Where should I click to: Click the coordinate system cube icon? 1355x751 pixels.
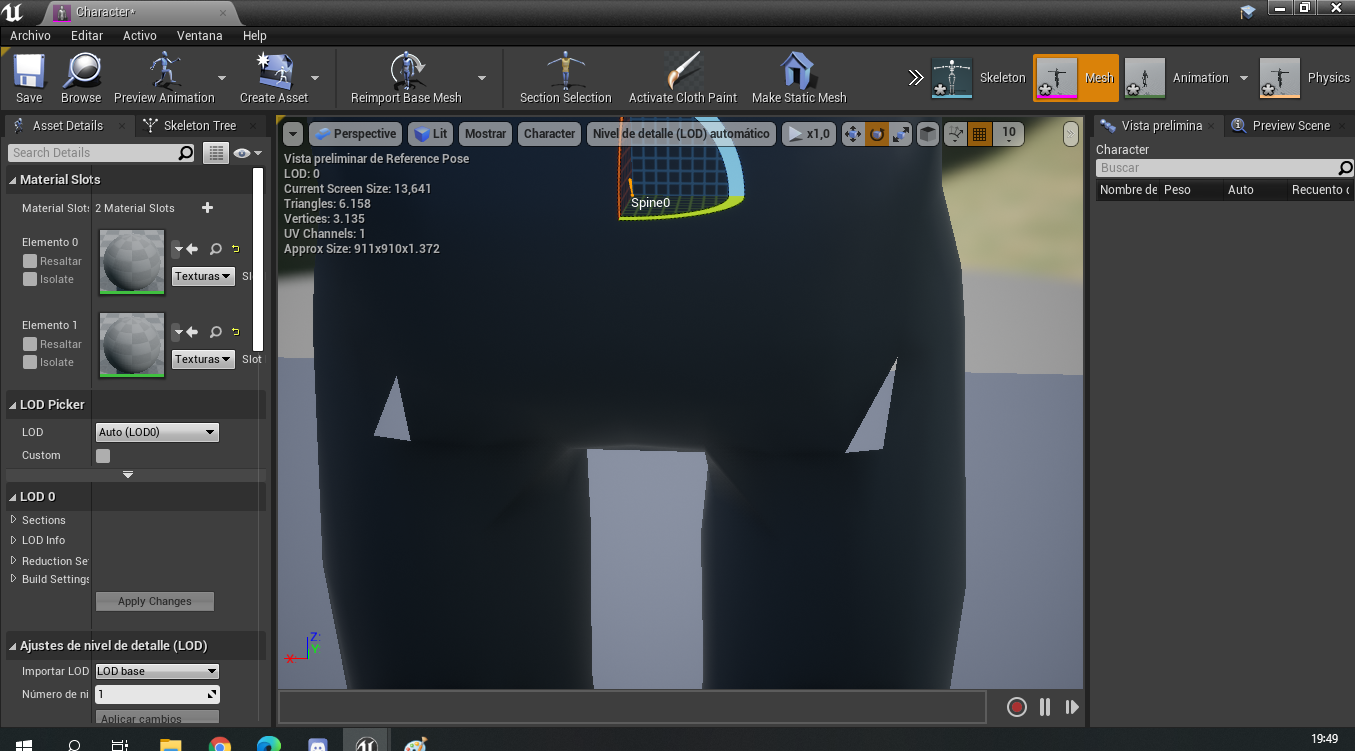[x=928, y=134]
